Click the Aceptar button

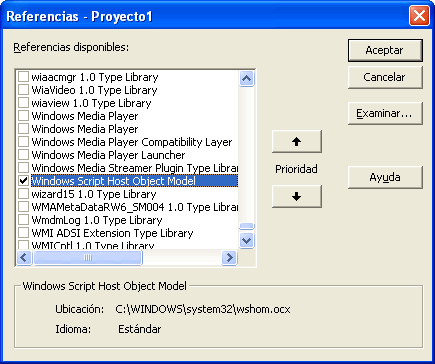point(385,50)
